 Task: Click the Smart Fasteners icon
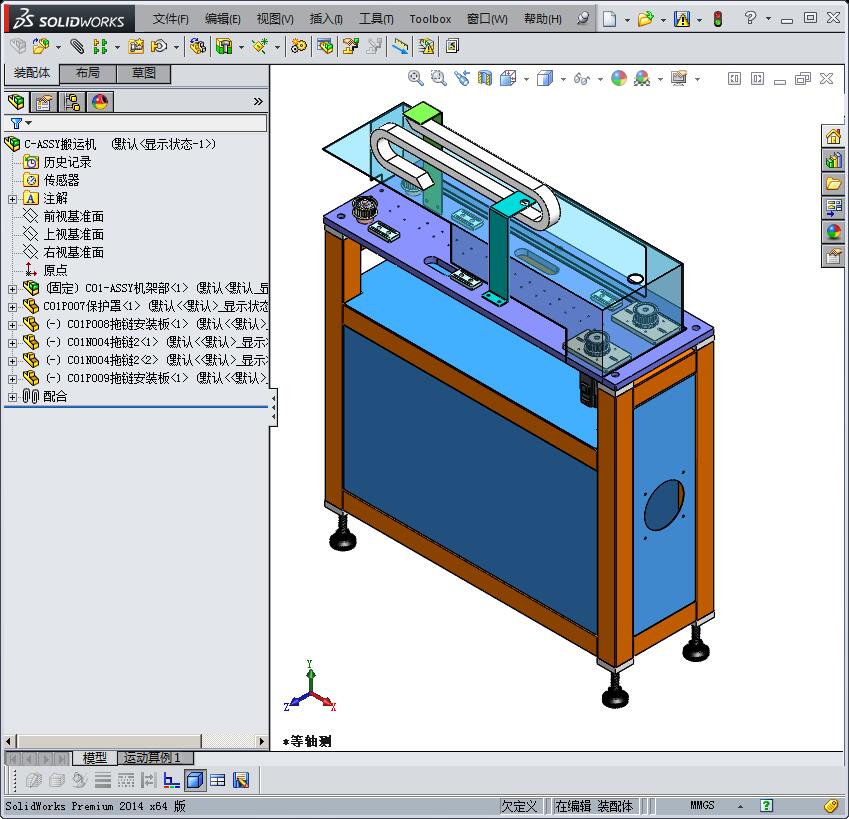click(136, 47)
